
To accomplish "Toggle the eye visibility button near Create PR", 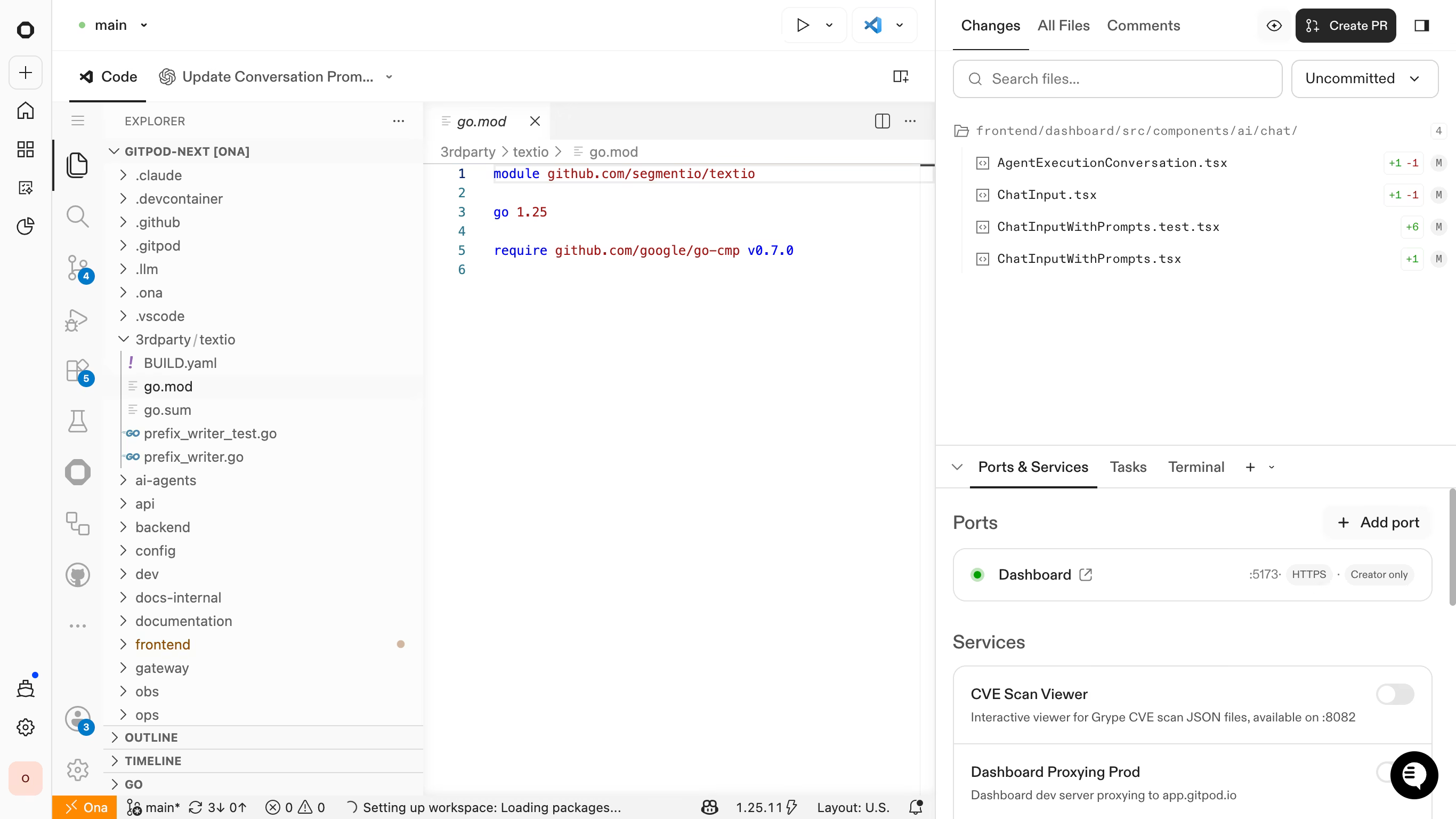I will 1274,26.
